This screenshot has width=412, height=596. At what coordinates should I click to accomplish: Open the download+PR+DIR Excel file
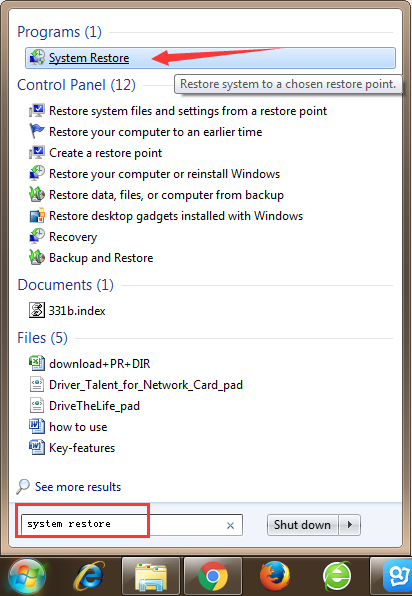[x=100, y=364]
